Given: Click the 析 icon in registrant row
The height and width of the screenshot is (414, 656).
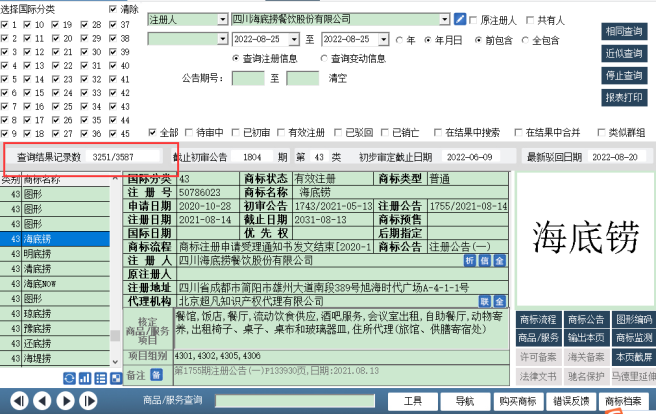Looking at the screenshot, I should pos(470,260).
